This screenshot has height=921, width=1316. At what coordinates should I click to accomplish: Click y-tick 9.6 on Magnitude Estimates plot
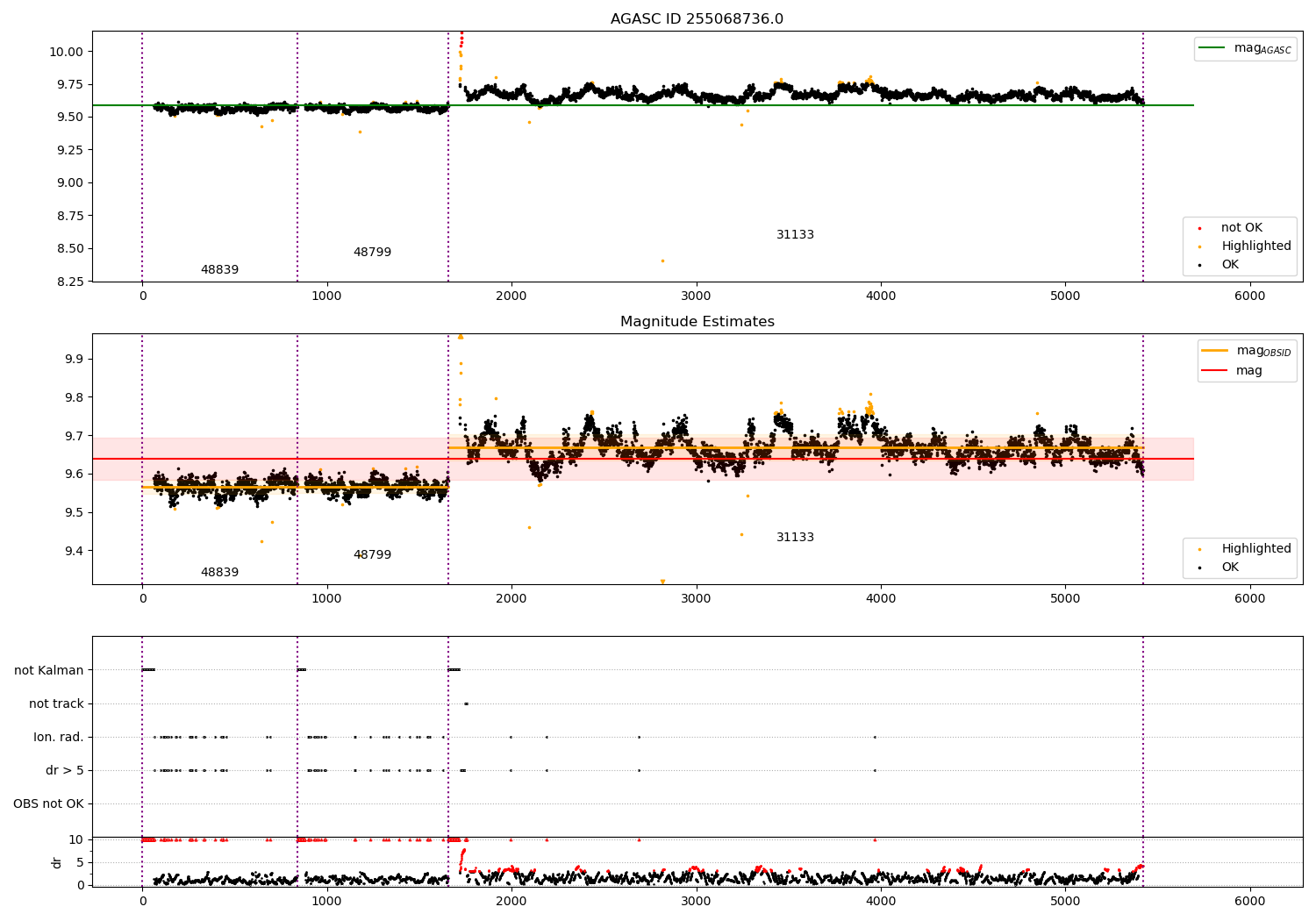click(x=74, y=474)
